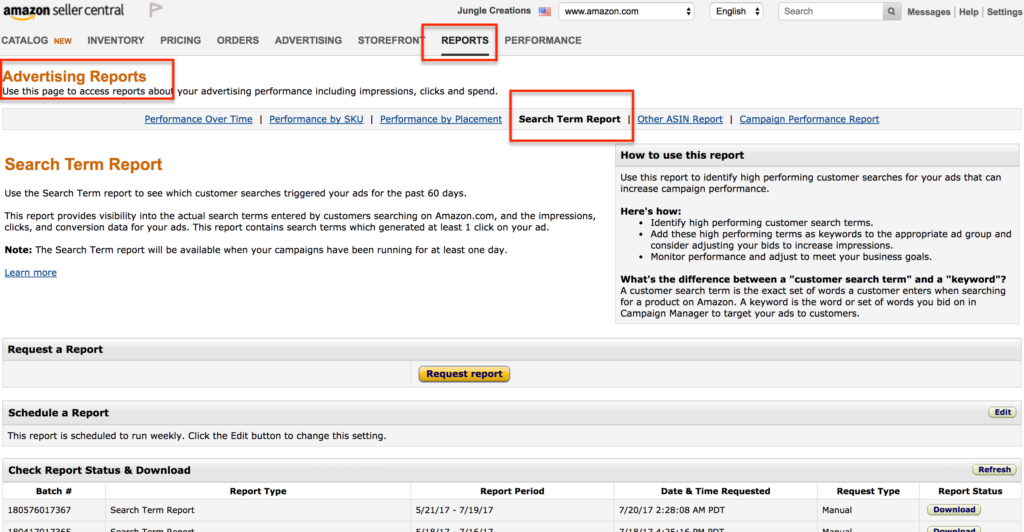
Task: Open the www.amazon.com marketplace dropdown
Action: (627, 11)
